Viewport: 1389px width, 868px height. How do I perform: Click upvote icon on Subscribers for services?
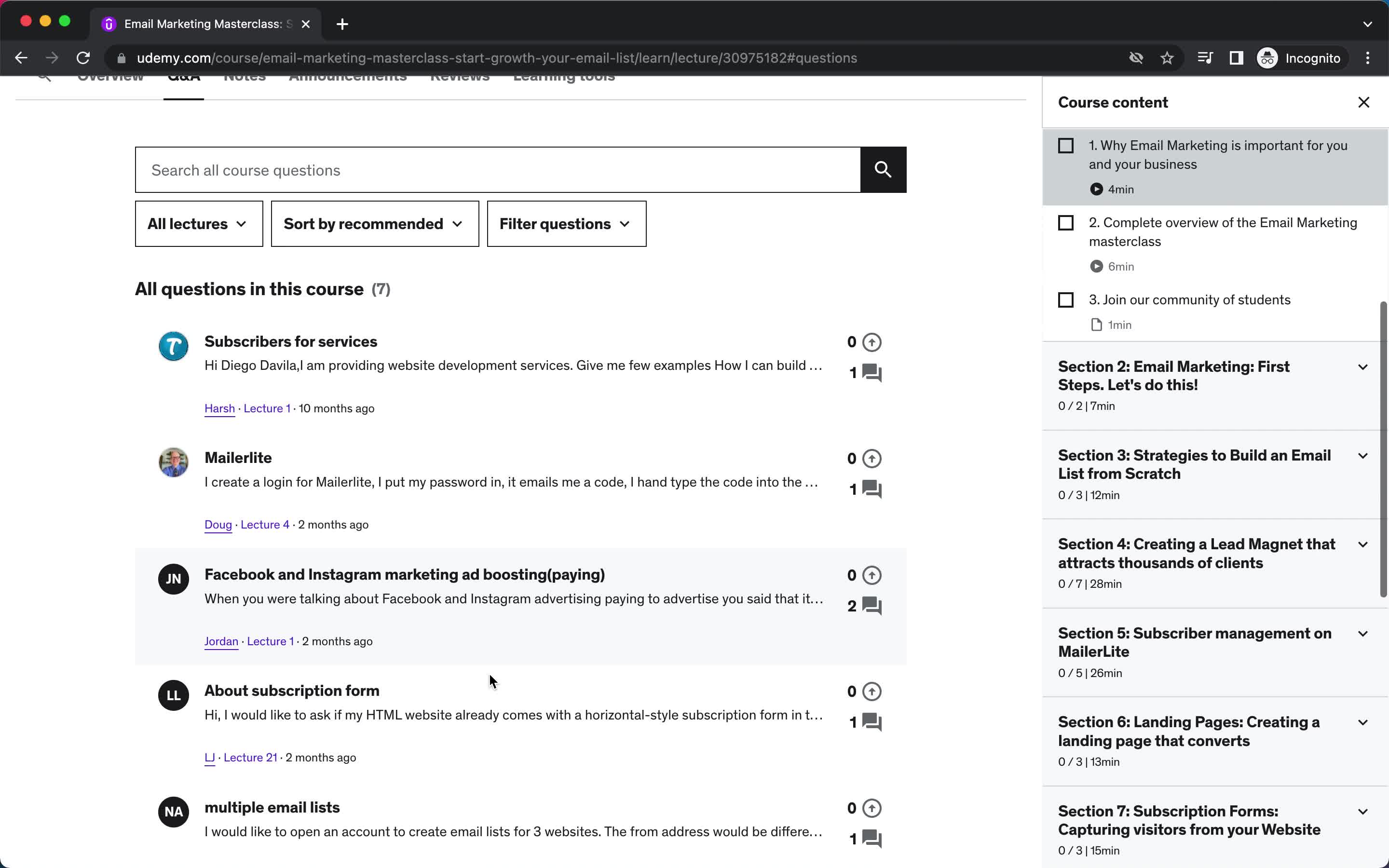point(872,341)
